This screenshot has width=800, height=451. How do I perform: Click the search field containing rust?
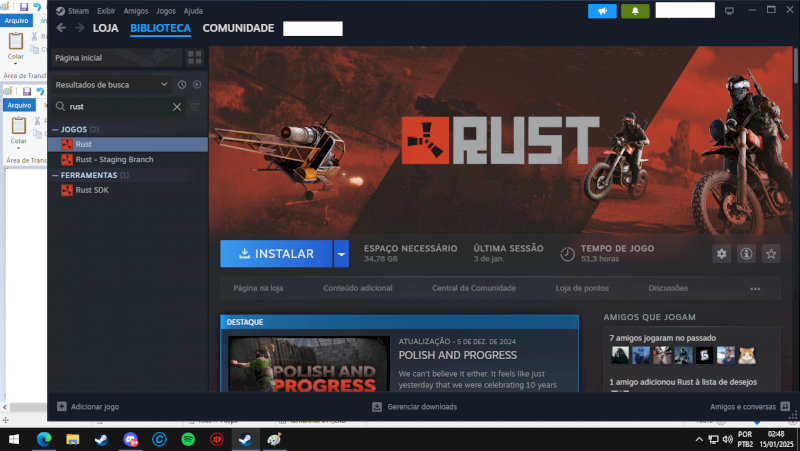[x=120, y=107]
